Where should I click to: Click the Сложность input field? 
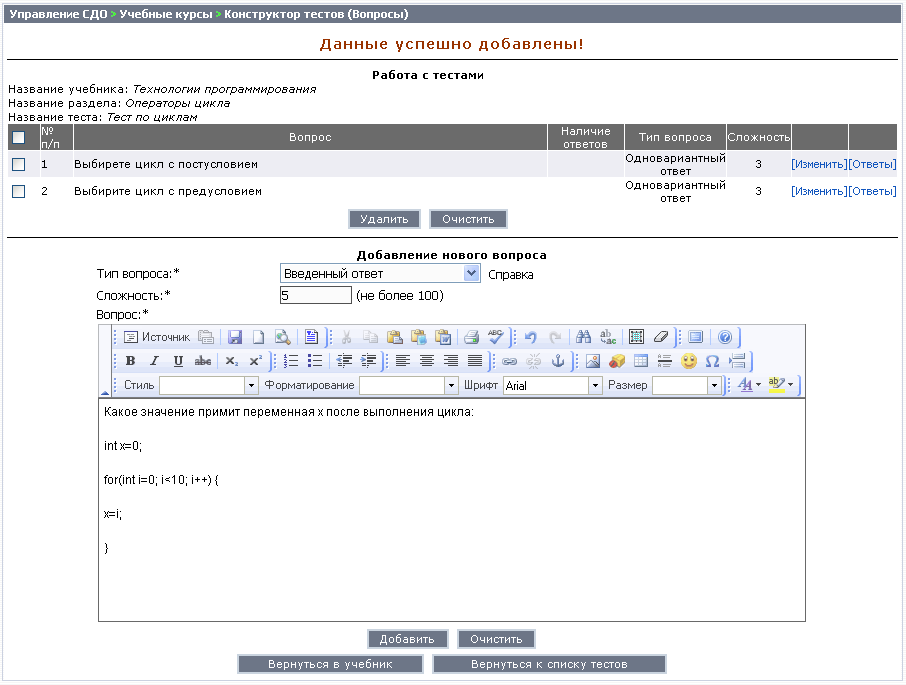pos(316,295)
